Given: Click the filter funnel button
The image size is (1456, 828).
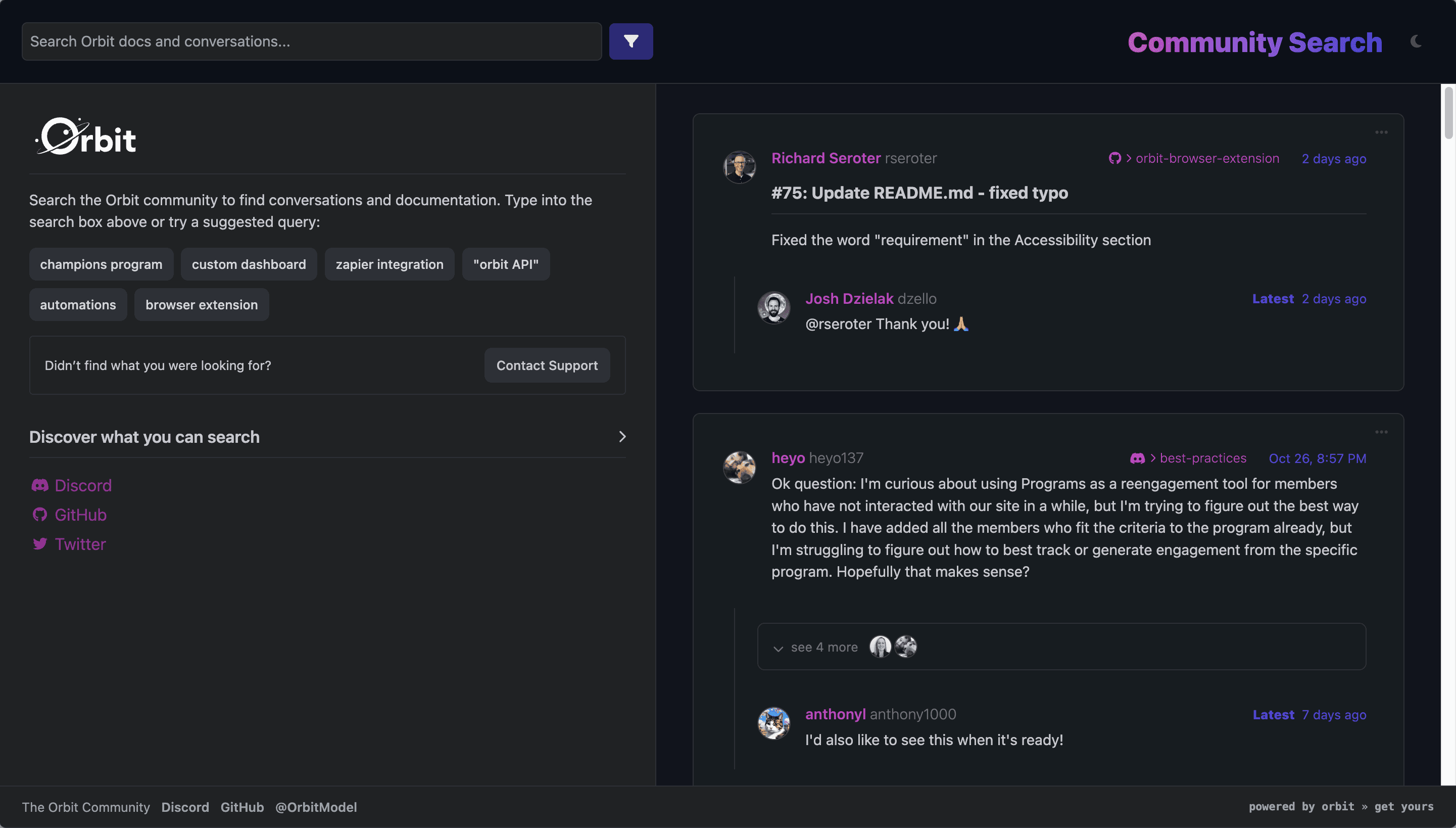Looking at the screenshot, I should pos(631,41).
